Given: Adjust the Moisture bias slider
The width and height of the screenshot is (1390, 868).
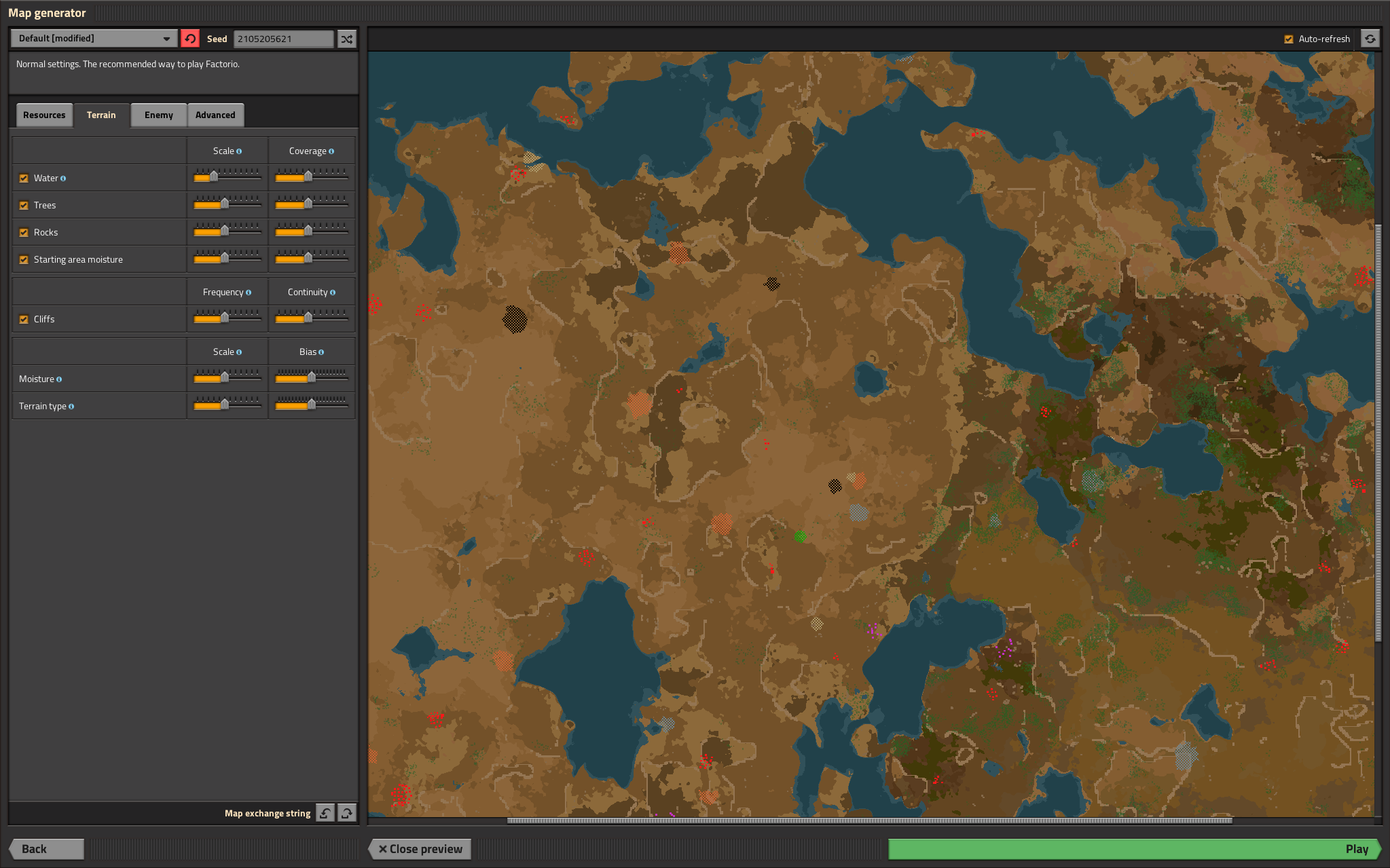Looking at the screenshot, I should pyautogui.click(x=312, y=377).
